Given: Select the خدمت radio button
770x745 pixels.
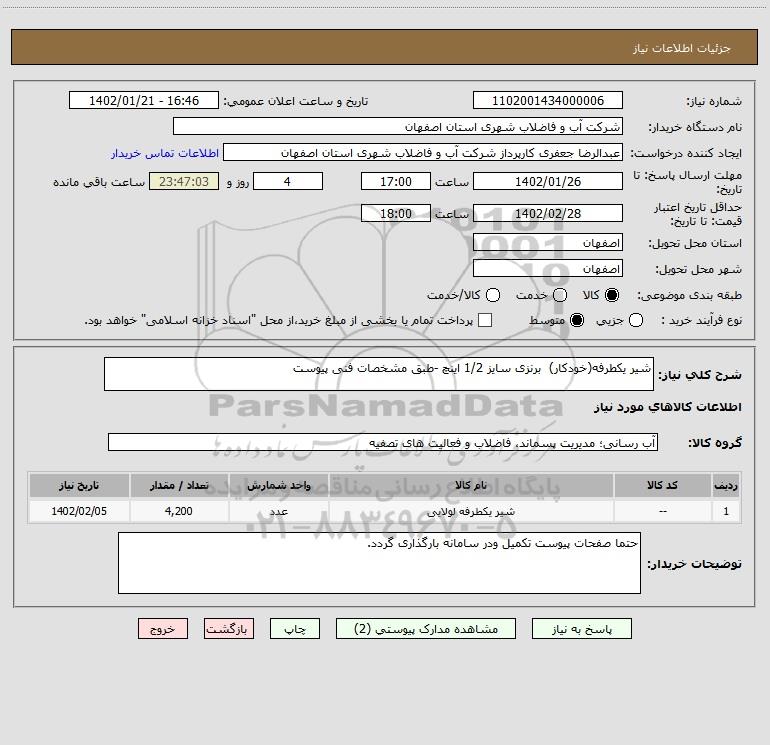Looking at the screenshot, I should click(560, 295).
